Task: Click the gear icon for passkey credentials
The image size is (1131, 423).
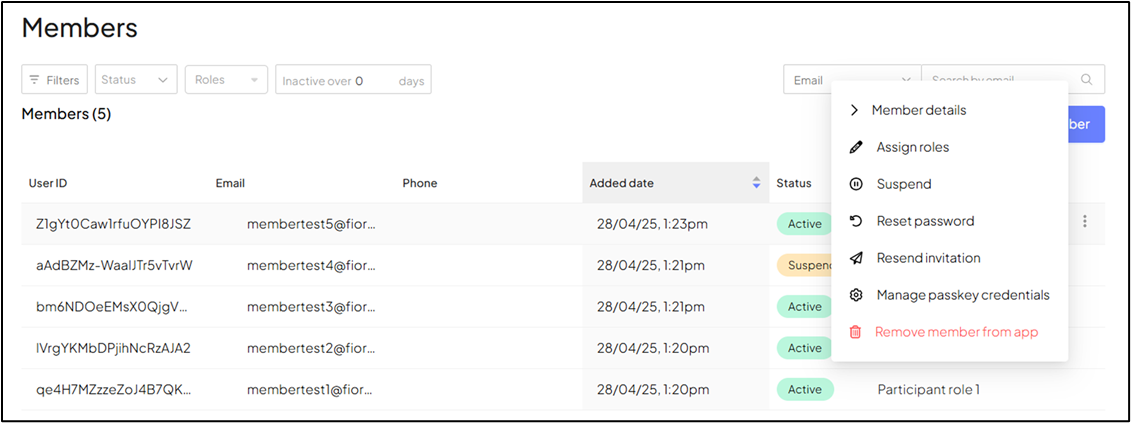Action: click(855, 295)
